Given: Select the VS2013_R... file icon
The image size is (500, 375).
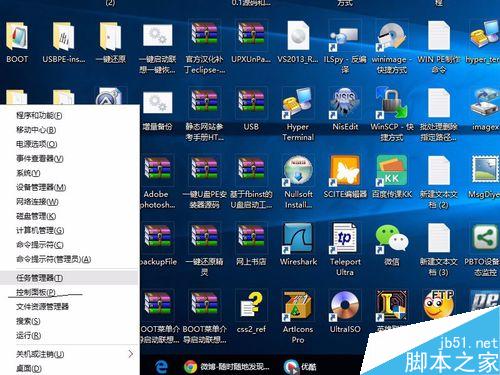Looking at the screenshot, I should pos(298,35).
